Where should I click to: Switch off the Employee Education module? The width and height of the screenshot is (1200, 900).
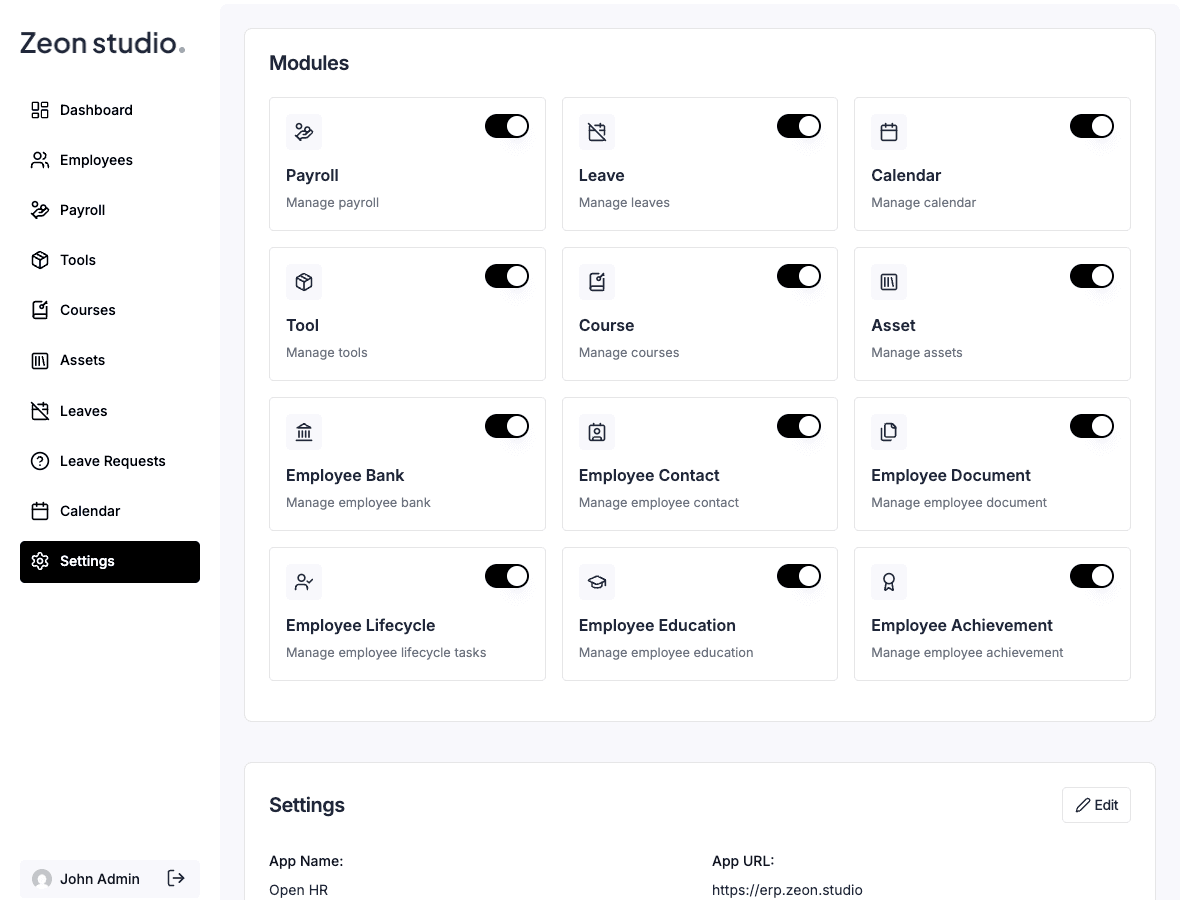tap(799, 576)
